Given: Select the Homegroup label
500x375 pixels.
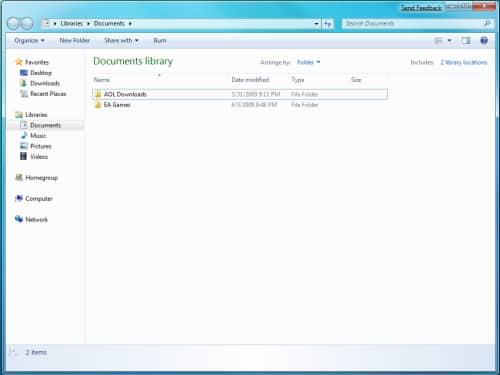Looking at the screenshot, I should 42,178.
